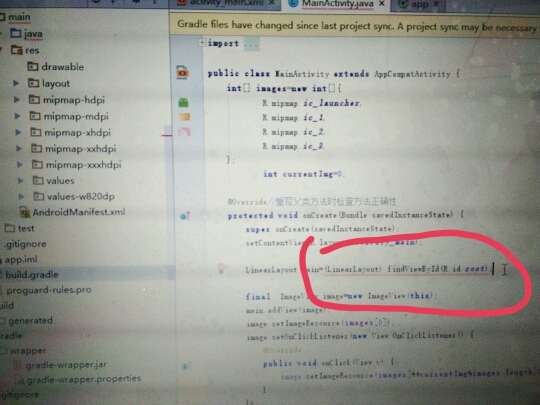Expand the mipmap-xxxhdpi folder
Screen dimensions: 540x405
[x=20, y=164]
